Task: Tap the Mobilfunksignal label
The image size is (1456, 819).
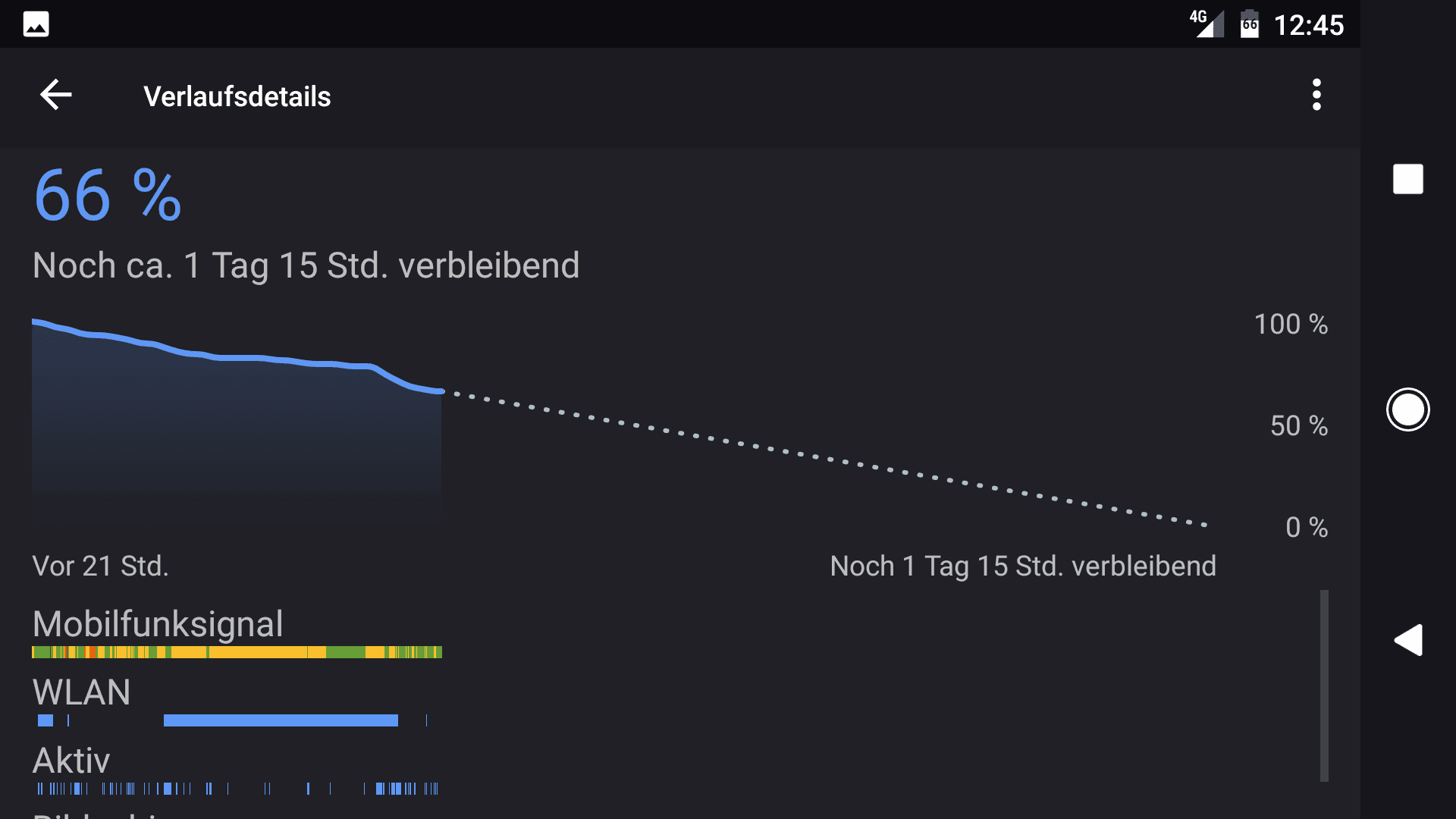Action: (x=158, y=624)
